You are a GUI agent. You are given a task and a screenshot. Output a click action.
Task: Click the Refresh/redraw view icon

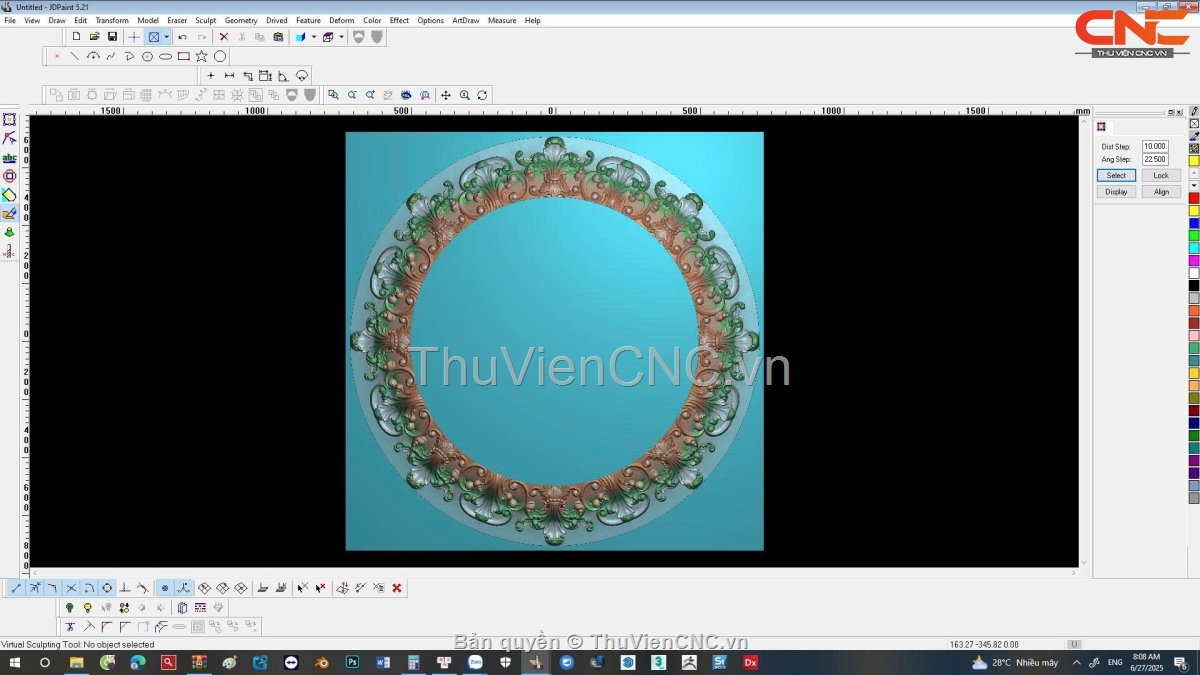tap(482, 95)
